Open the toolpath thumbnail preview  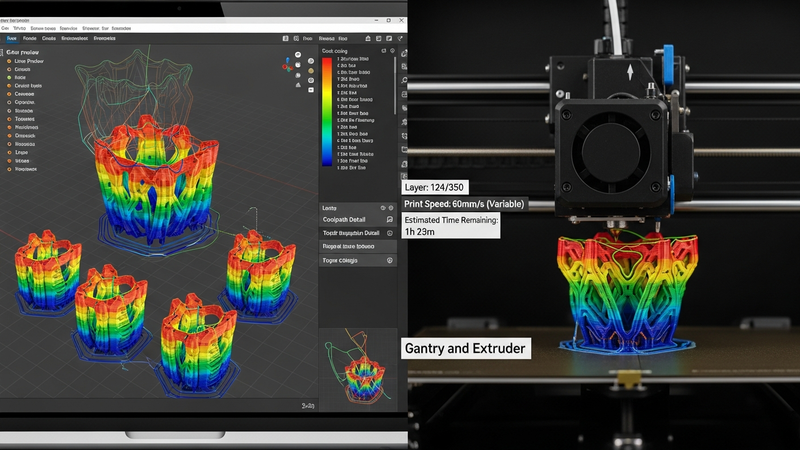358,366
